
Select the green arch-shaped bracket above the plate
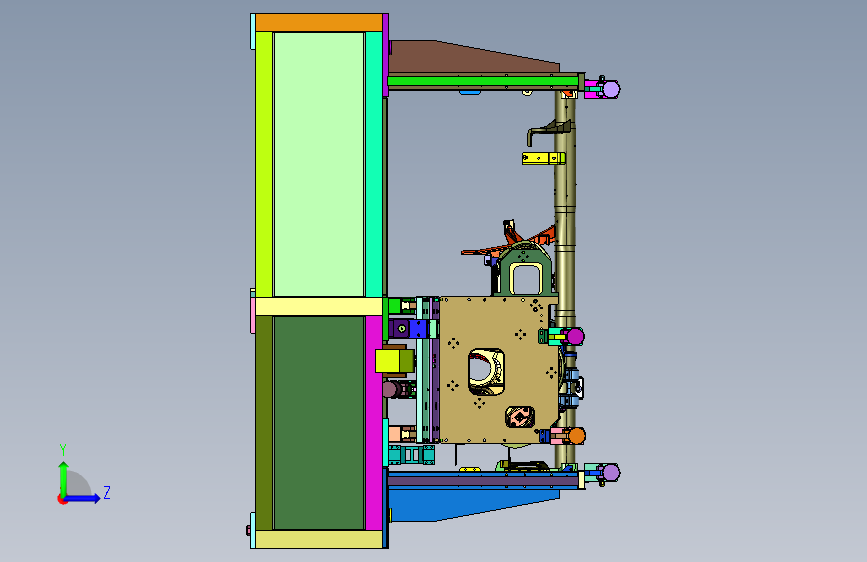525,271
